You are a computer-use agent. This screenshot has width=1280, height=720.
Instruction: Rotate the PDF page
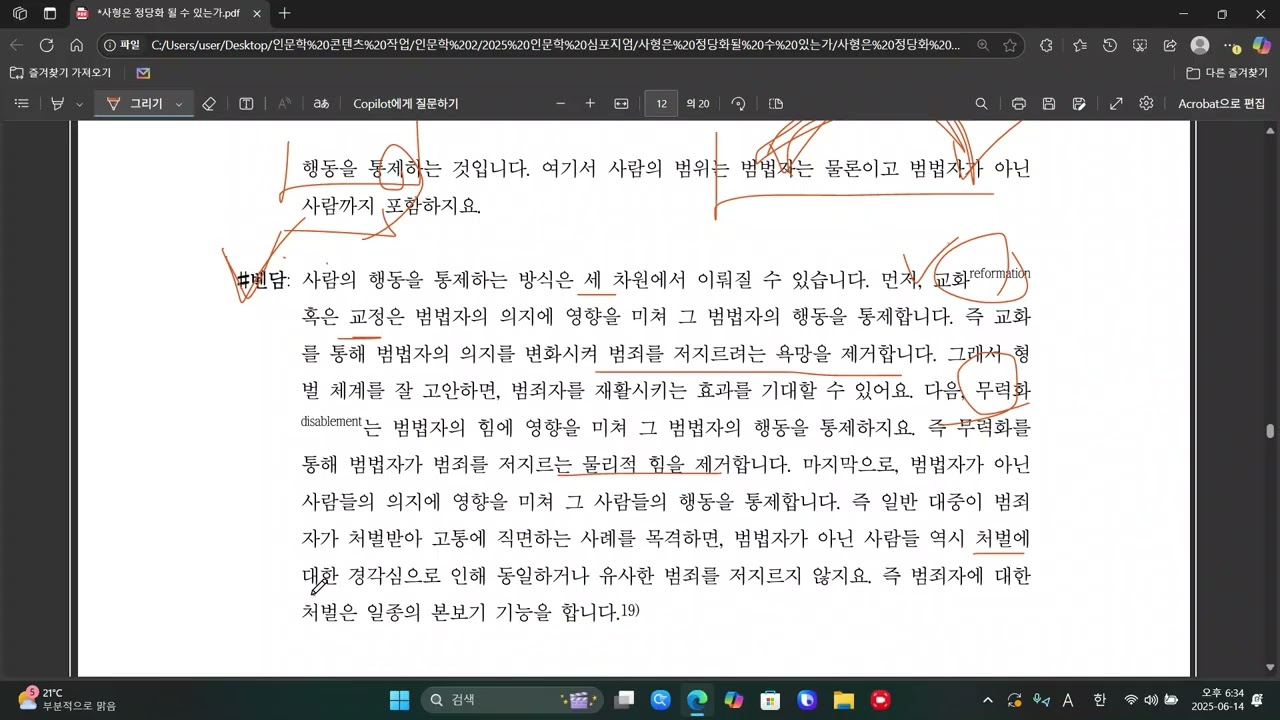tap(739, 104)
